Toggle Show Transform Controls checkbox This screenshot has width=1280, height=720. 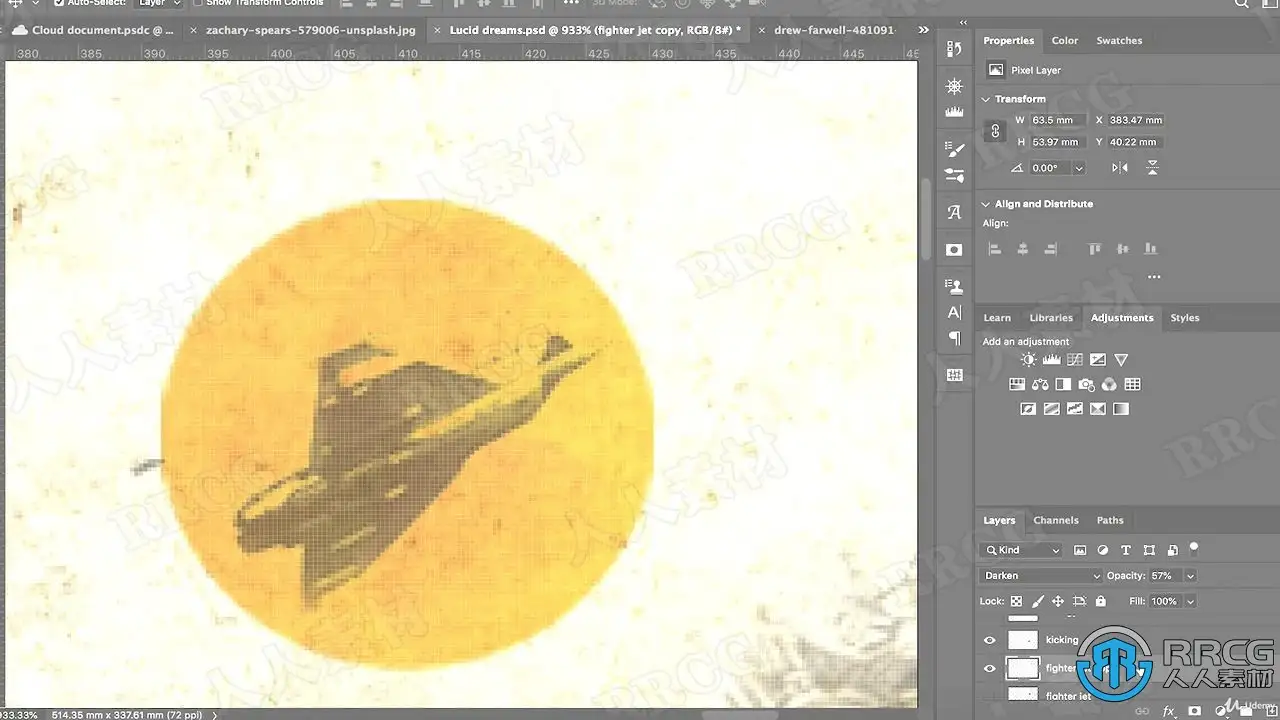pyautogui.click(x=197, y=3)
